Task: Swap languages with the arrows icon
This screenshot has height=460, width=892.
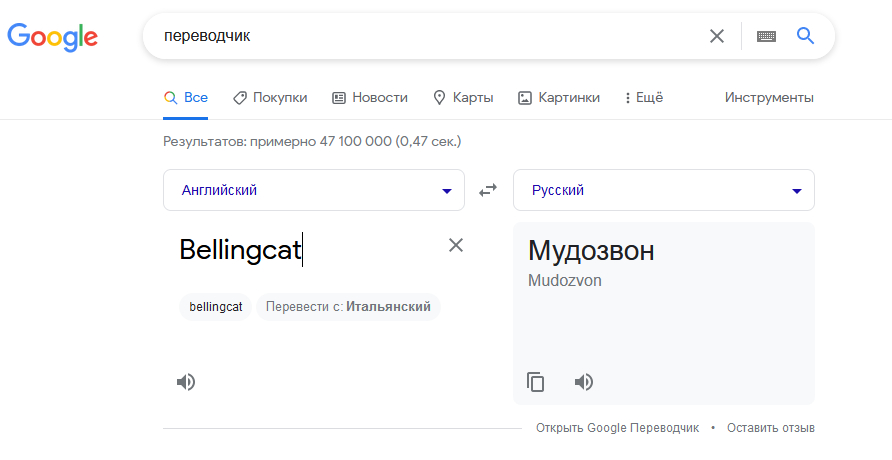Action: (x=488, y=190)
